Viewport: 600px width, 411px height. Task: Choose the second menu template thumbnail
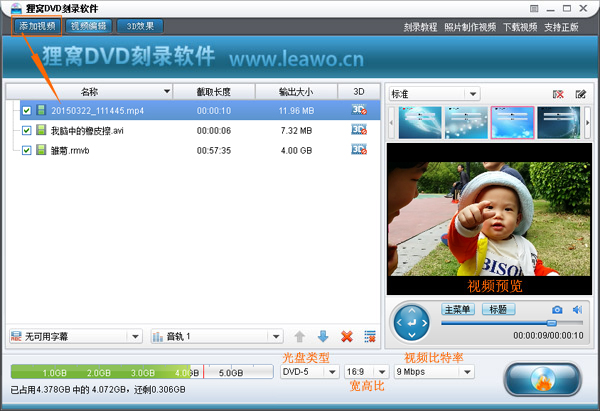point(466,122)
